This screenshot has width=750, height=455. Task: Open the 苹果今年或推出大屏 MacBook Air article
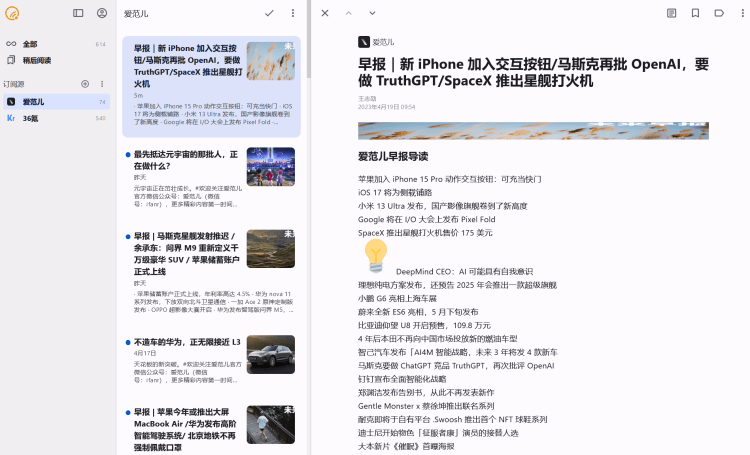(x=211, y=428)
